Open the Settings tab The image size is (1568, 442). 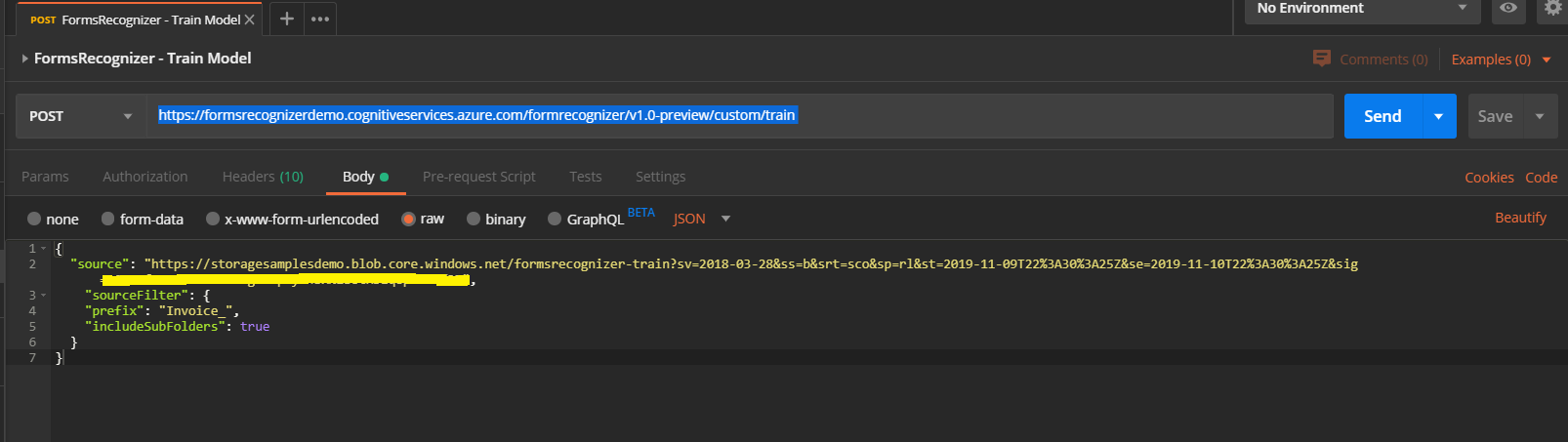coord(660,177)
